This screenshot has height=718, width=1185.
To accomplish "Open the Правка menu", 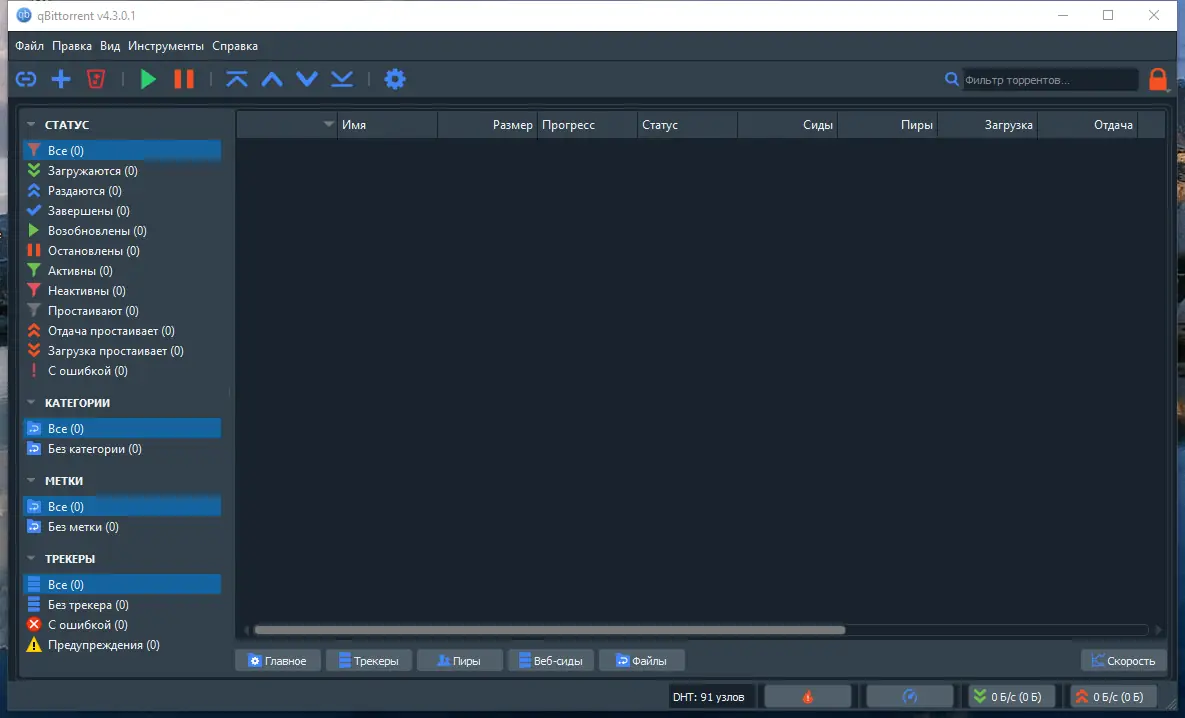I will 72,46.
